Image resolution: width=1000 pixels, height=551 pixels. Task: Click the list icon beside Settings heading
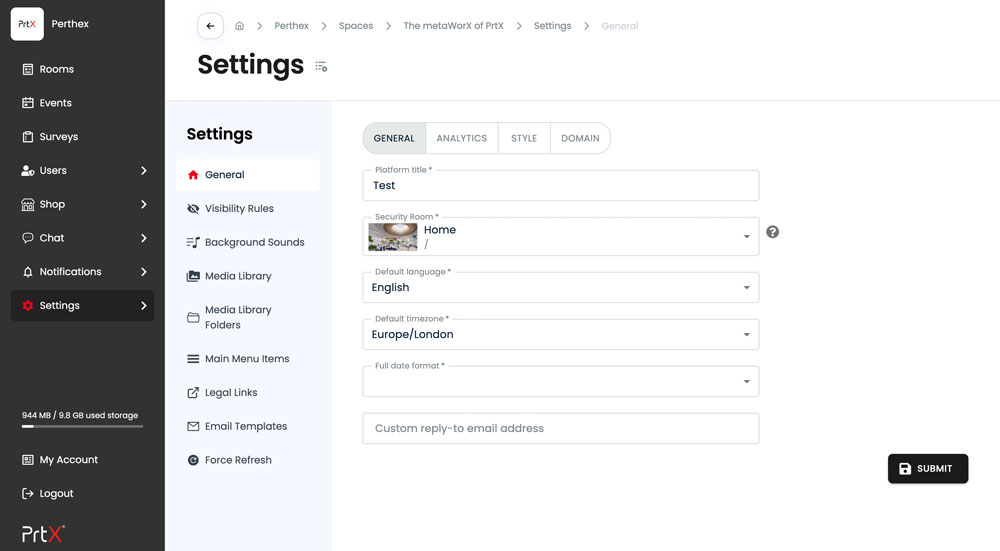(321, 66)
